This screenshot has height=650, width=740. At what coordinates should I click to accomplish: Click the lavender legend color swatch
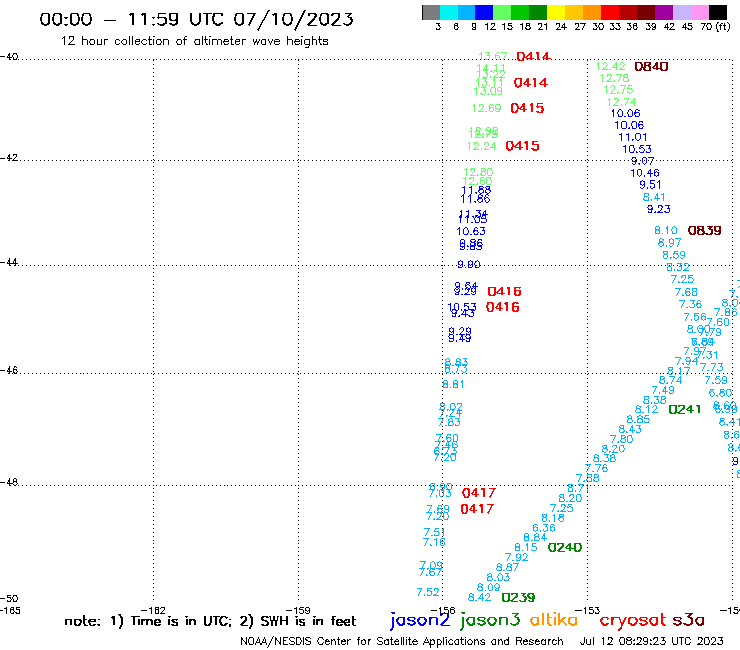681,12
